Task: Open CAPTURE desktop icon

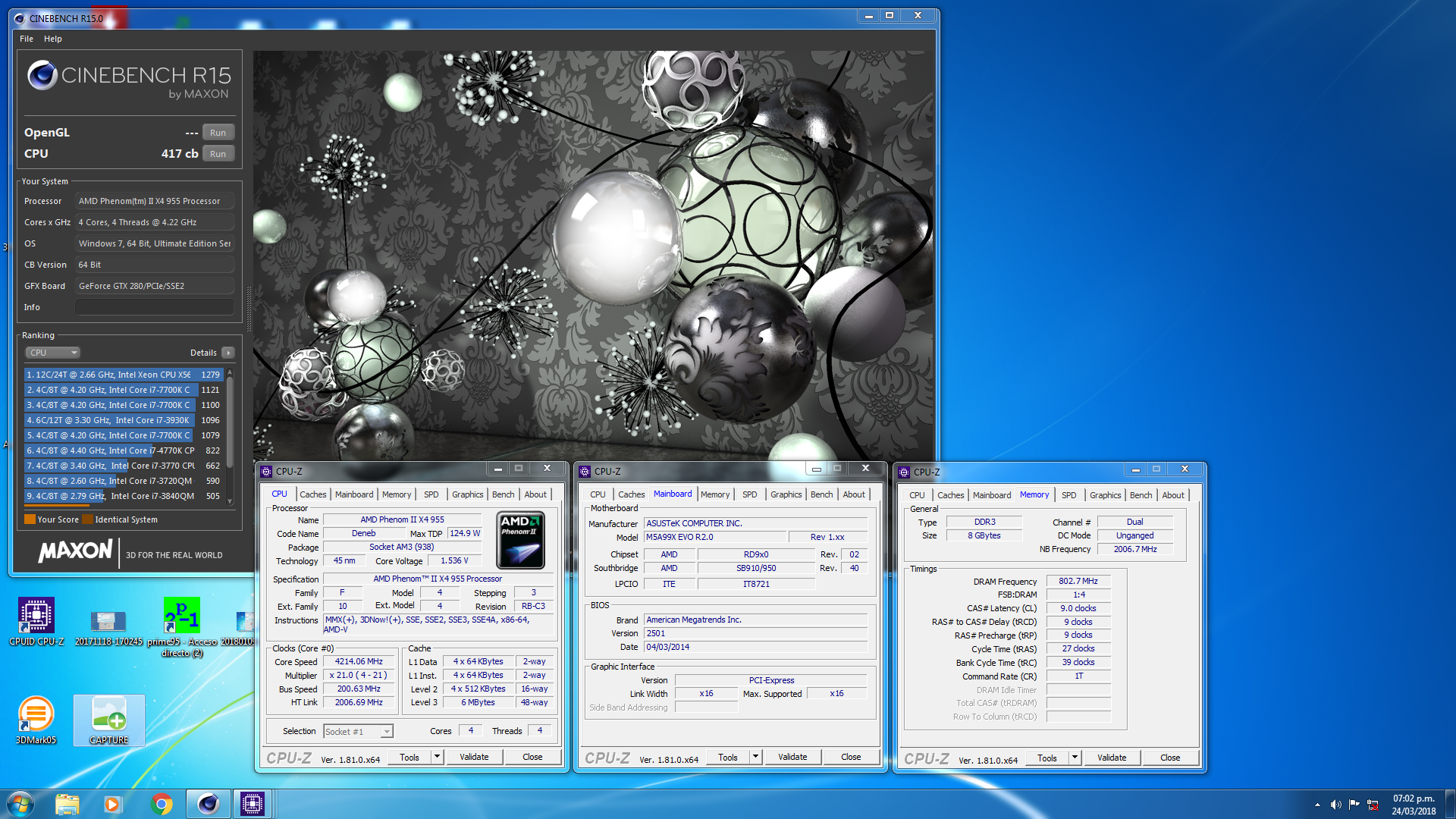Action: tap(109, 720)
